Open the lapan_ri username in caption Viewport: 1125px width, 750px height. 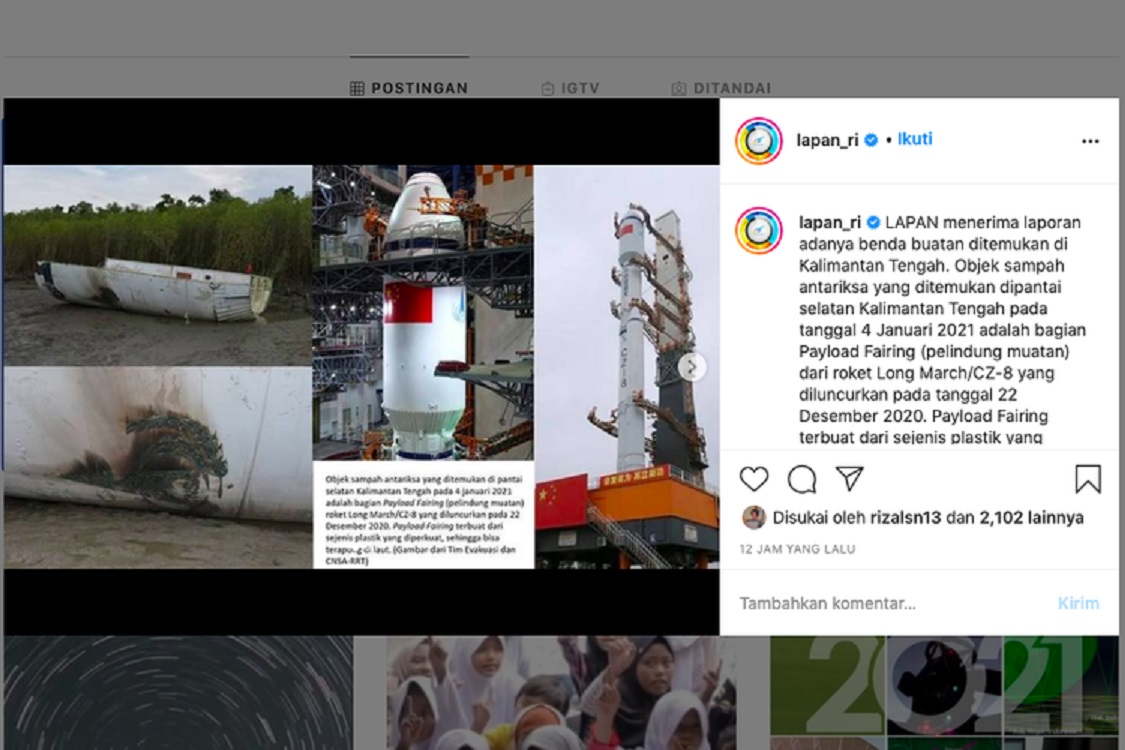(x=828, y=222)
